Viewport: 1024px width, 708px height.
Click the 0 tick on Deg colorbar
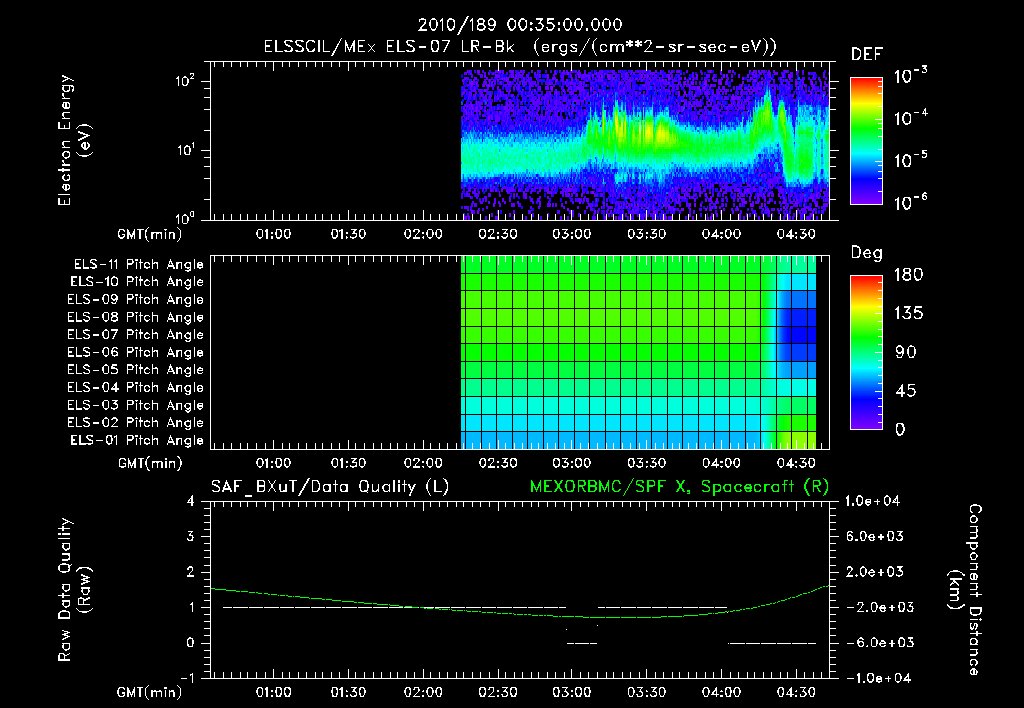click(x=900, y=429)
